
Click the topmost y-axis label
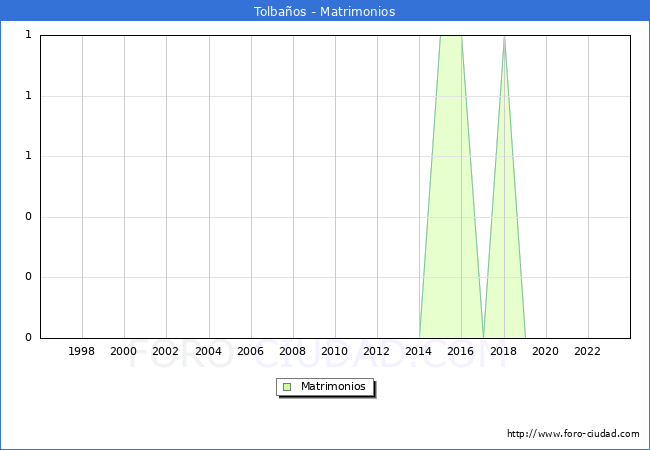28,36
